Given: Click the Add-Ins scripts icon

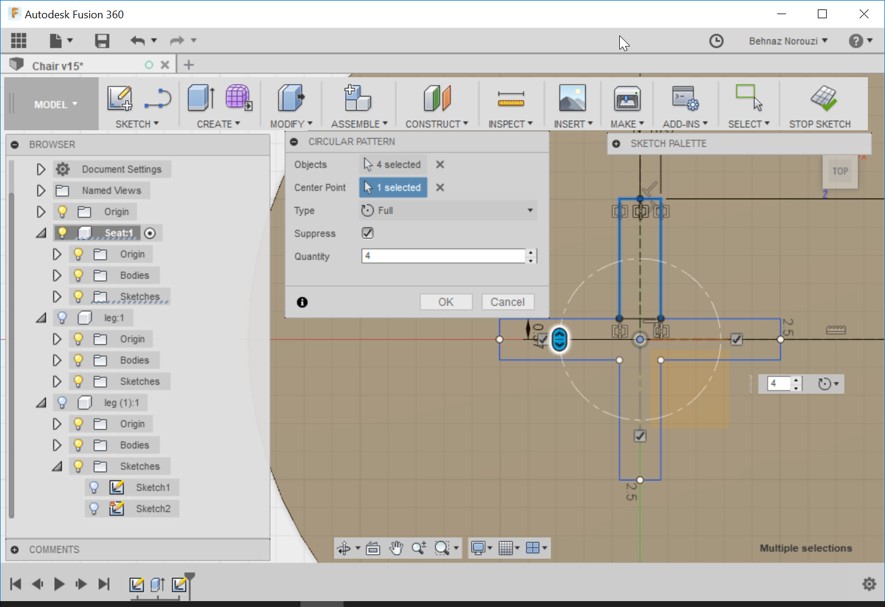Looking at the screenshot, I should point(685,98).
